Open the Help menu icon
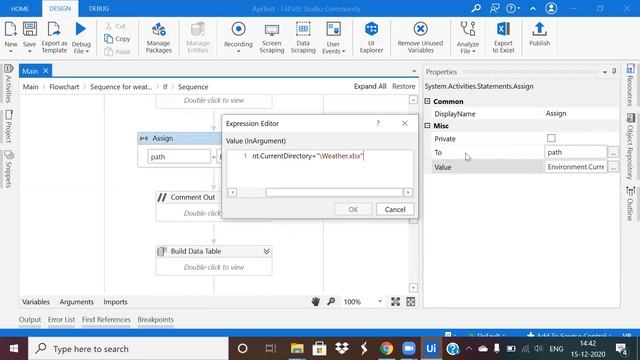Viewport: 640px width, 360px height. tap(512, 8)
